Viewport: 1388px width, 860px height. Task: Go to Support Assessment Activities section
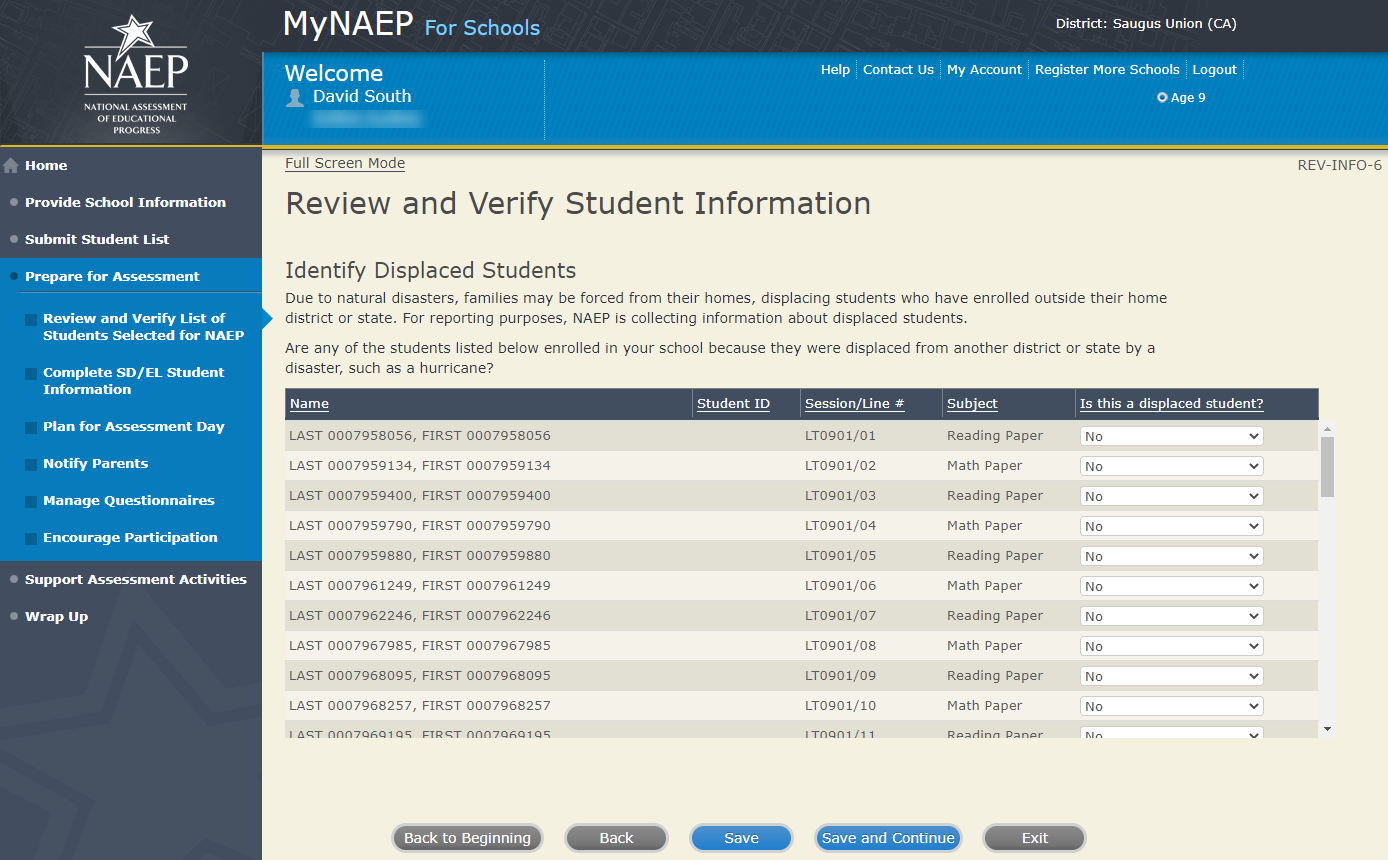(x=135, y=579)
